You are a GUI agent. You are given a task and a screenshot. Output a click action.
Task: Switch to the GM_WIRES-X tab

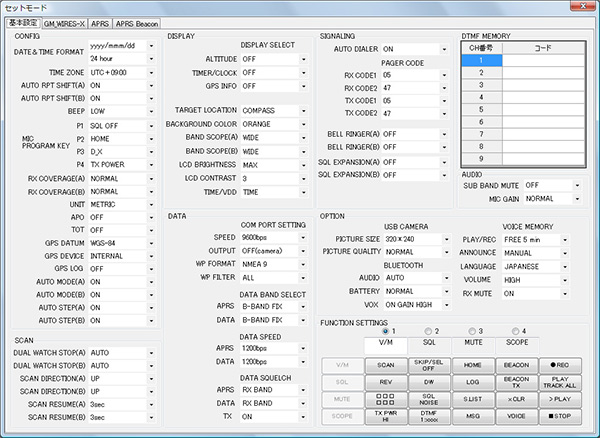(63, 20)
